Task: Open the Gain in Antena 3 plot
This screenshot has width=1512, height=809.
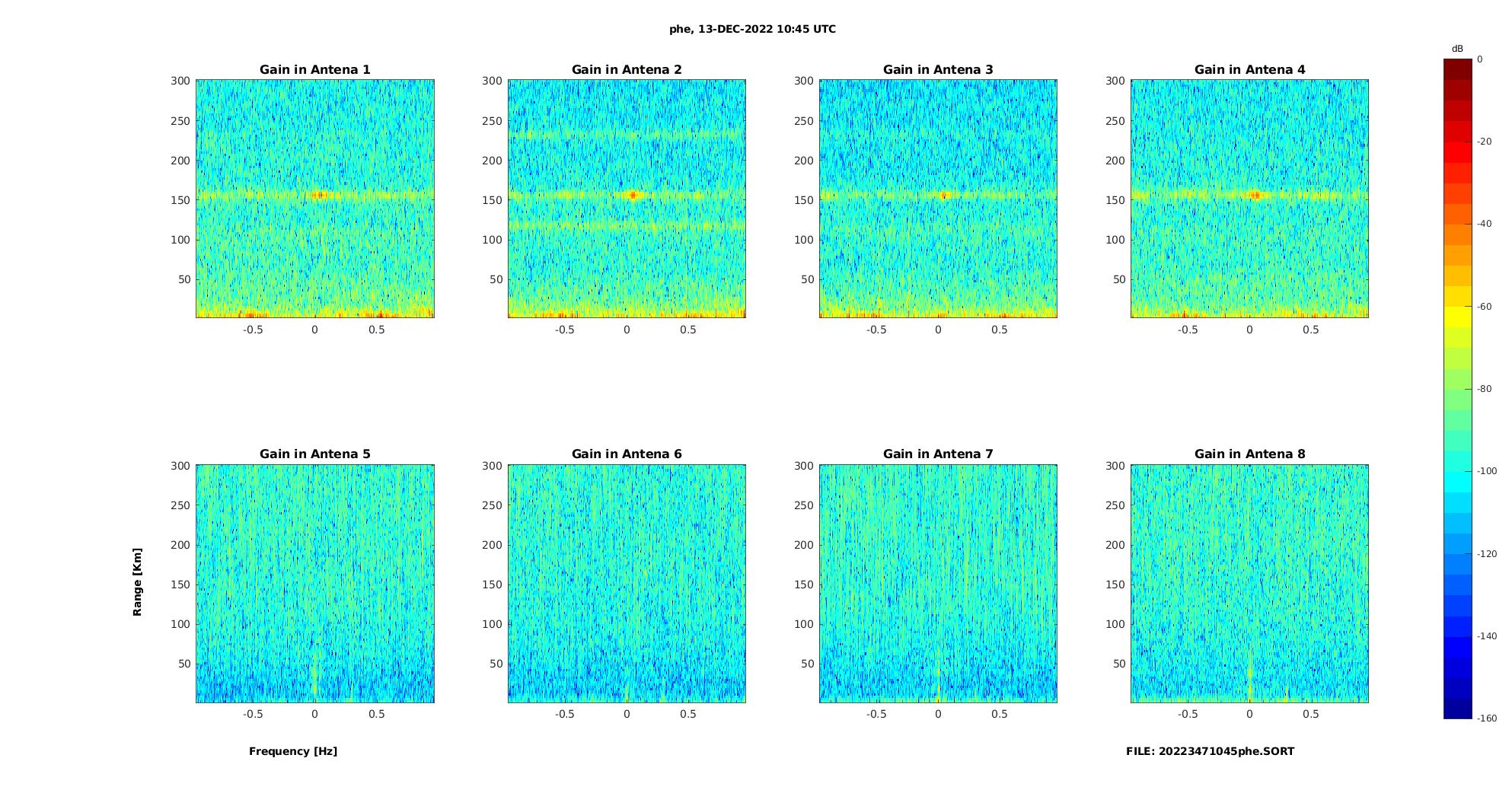Action: pyautogui.click(x=938, y=199)
